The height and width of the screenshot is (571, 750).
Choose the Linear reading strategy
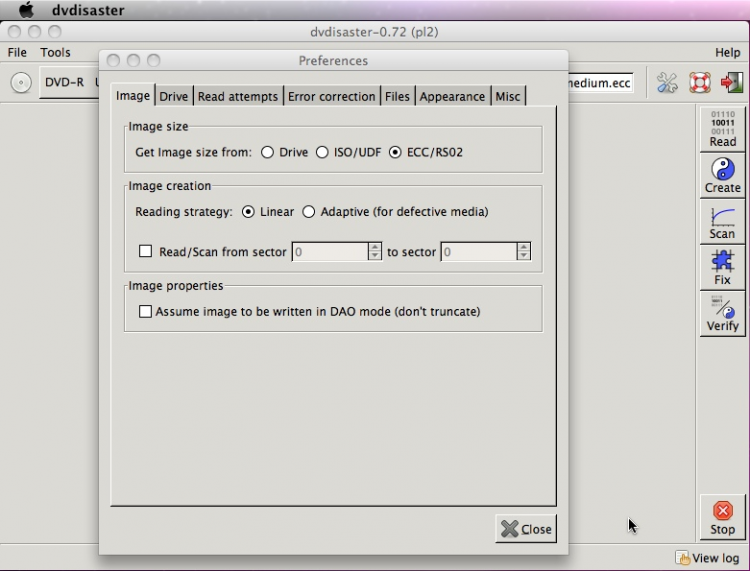248,211
